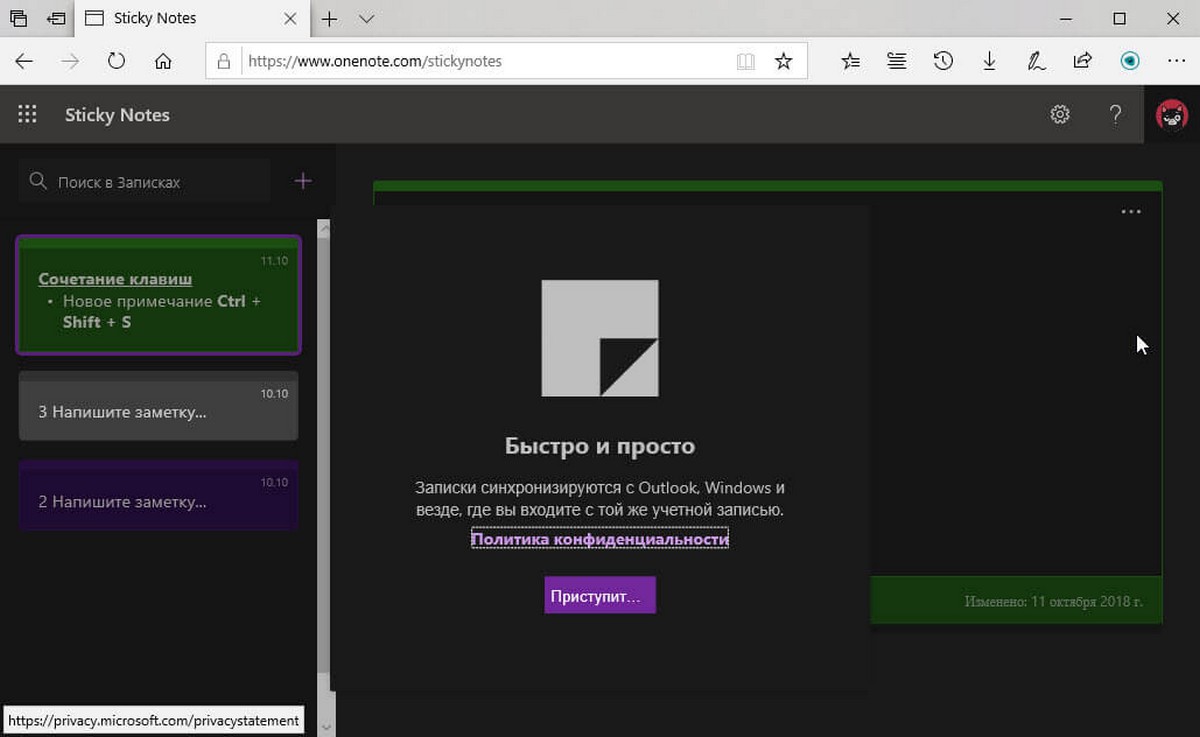Open the favorites hub
Viewport: 1200px width, 737px height.
[x=850, y=61]
